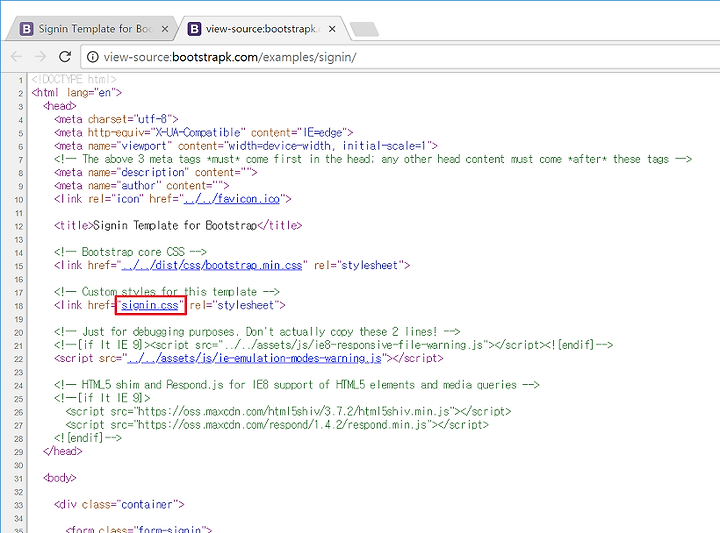Click the Bootstrap core CSS comment
Screen dimensions: 720x533
point(130,252)
